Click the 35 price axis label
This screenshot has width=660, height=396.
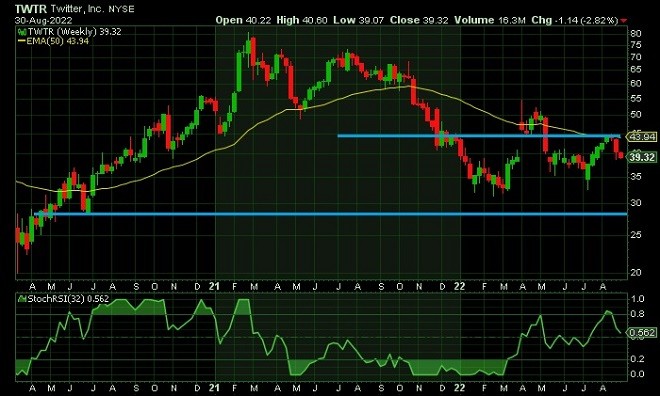636,177
